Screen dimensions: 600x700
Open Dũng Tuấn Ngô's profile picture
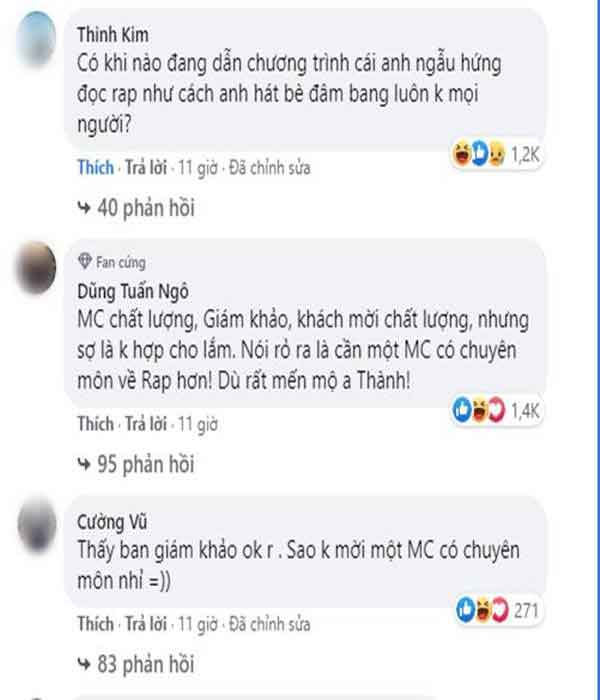tap(37, 268)
